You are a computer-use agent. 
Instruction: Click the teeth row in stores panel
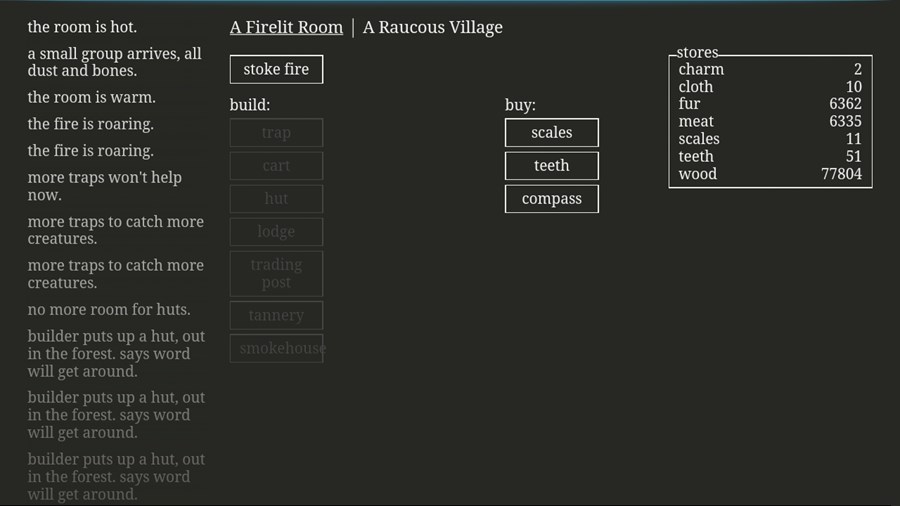click(769, 157)
